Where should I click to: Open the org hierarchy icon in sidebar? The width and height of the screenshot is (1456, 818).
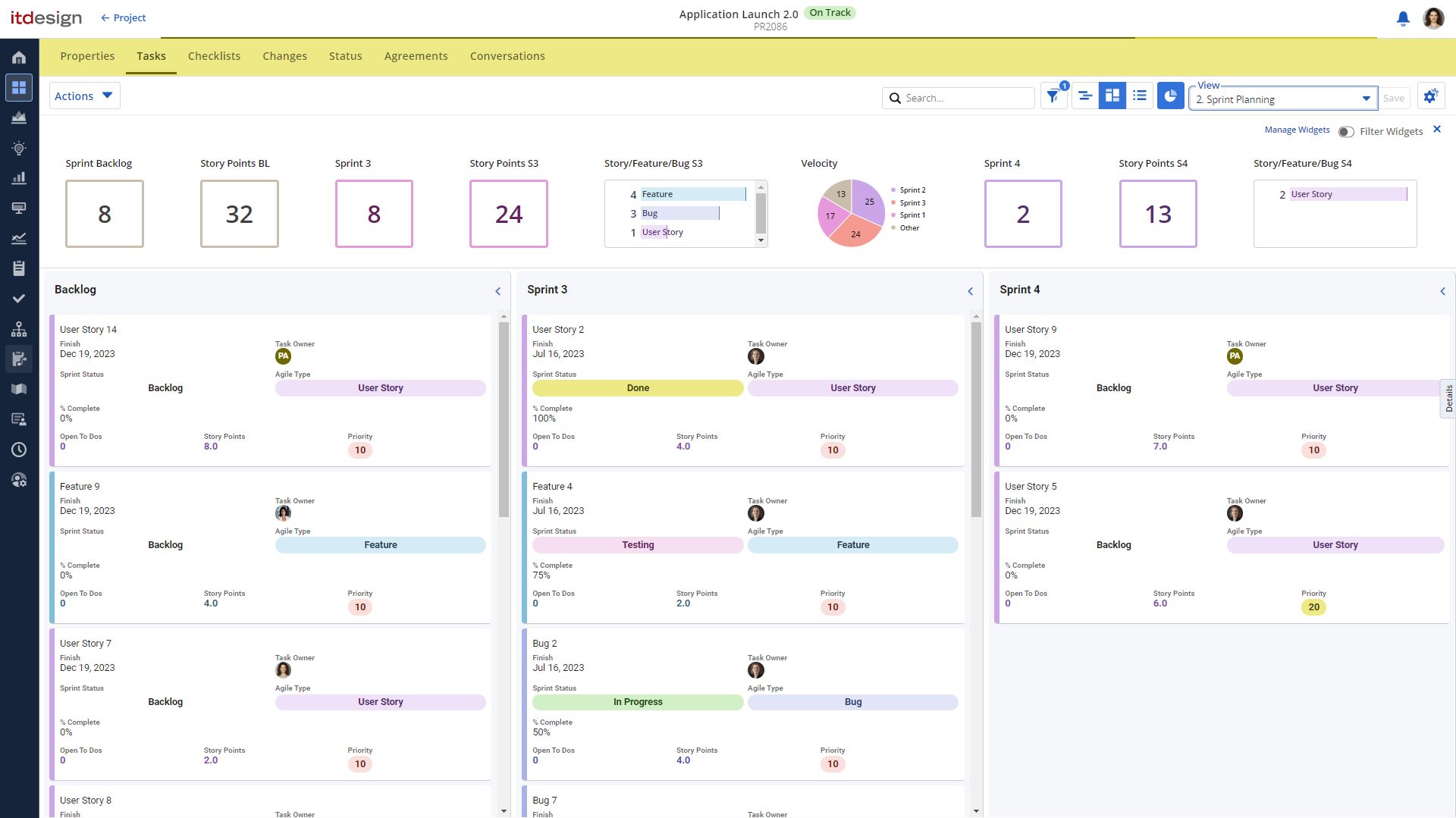[19, 329]
